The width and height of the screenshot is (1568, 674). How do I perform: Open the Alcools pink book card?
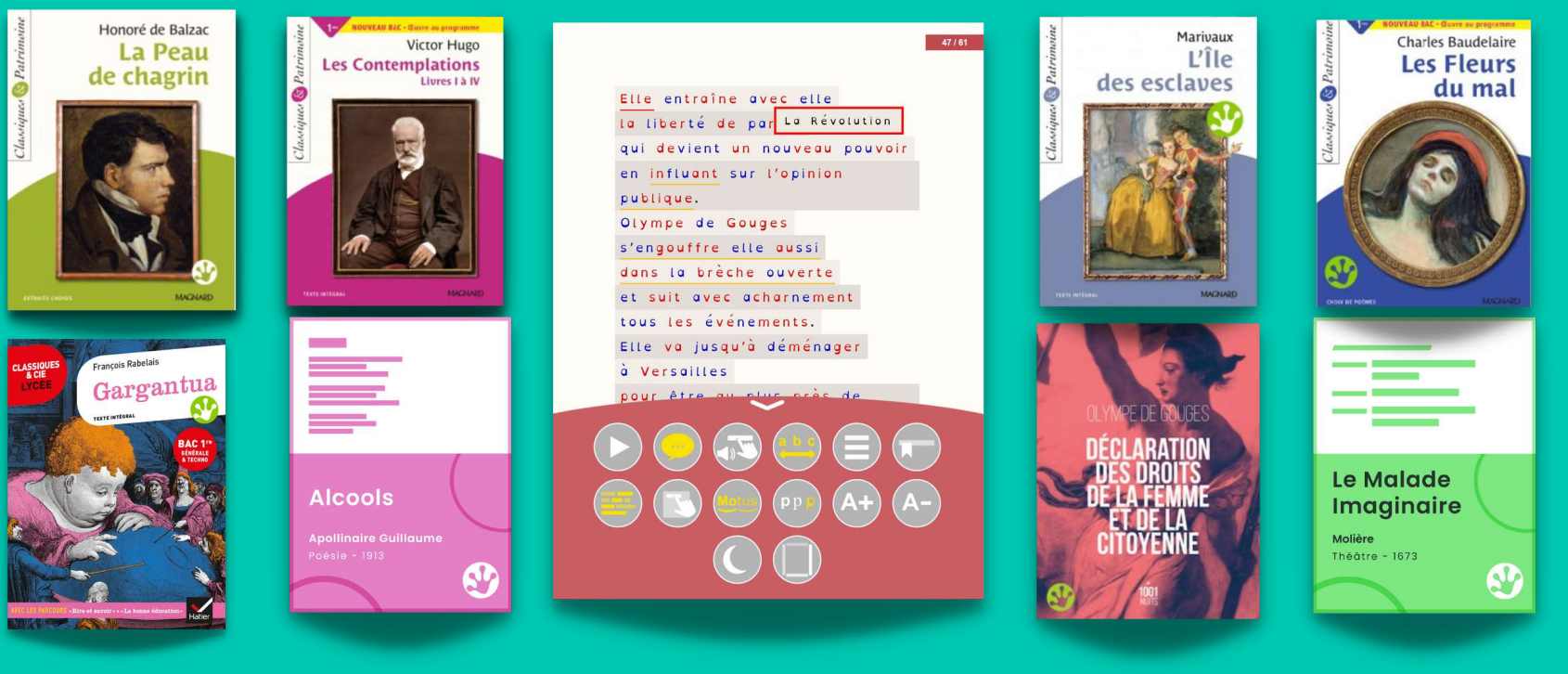400,464
